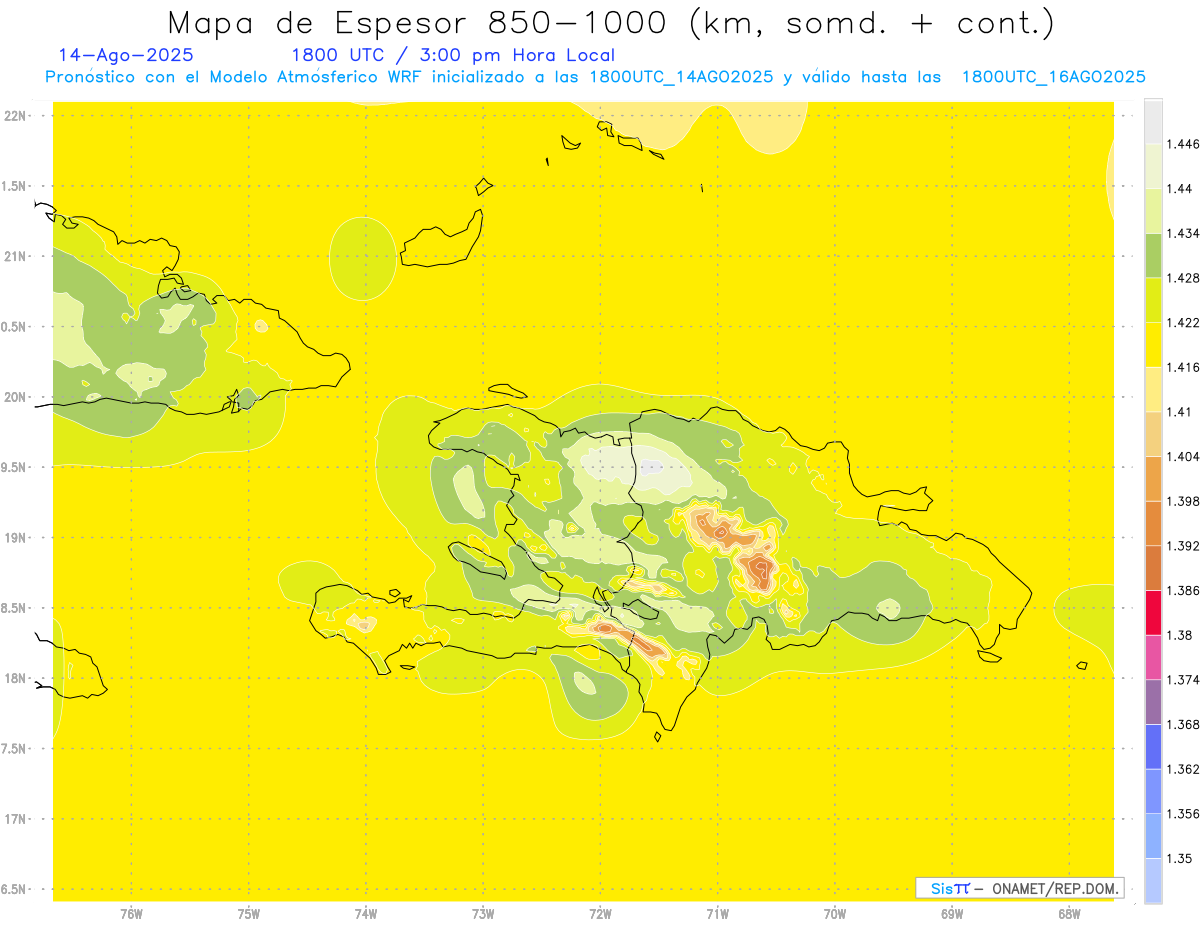This screenshot has width=1200, height=927.
Task: Click the bright yellow colorbar band between 1.416 and 1.422
Action: pyautogui.click(x=1153, y=344)
